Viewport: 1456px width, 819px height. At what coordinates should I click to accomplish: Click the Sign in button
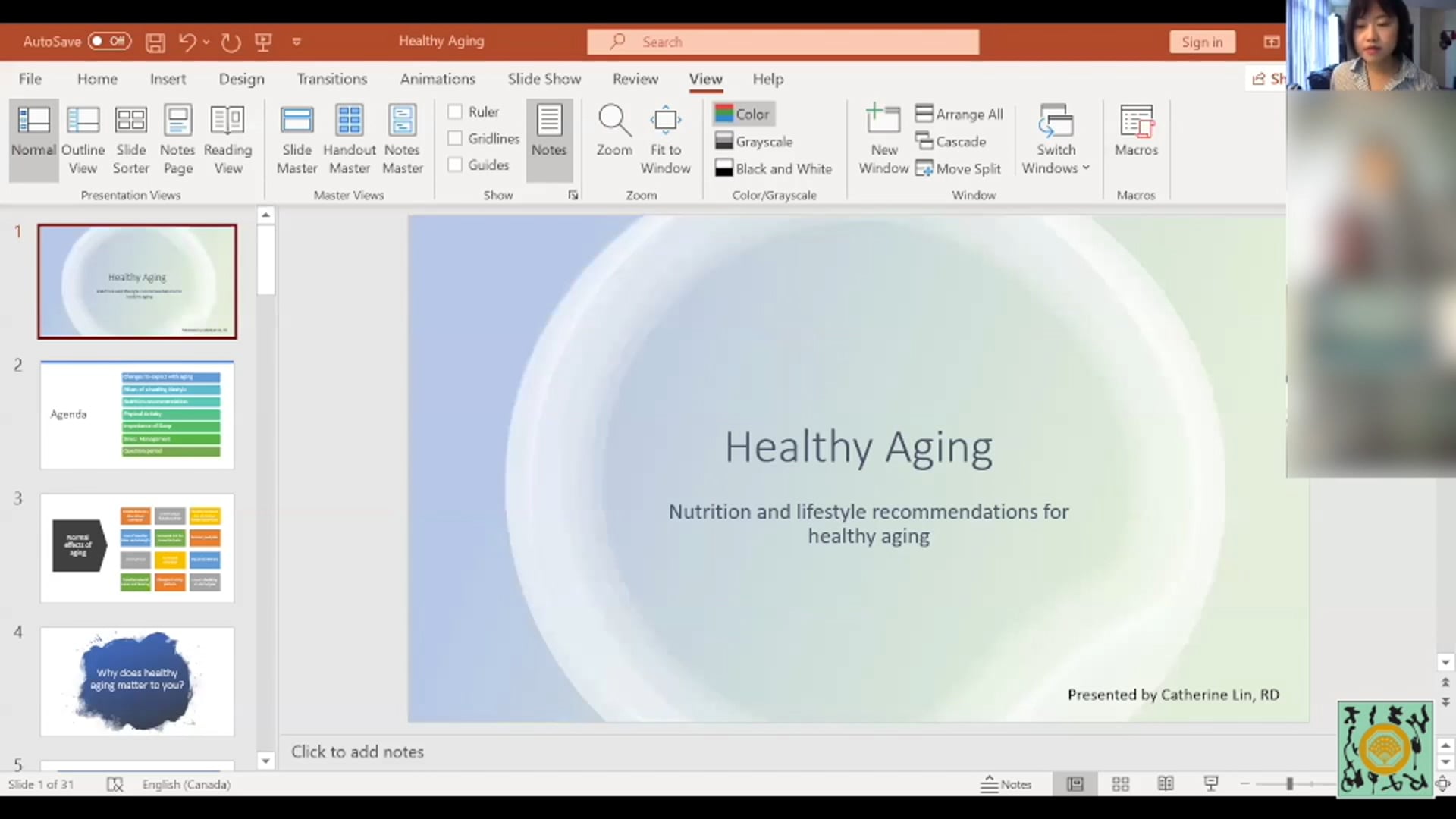point(1202,42)
